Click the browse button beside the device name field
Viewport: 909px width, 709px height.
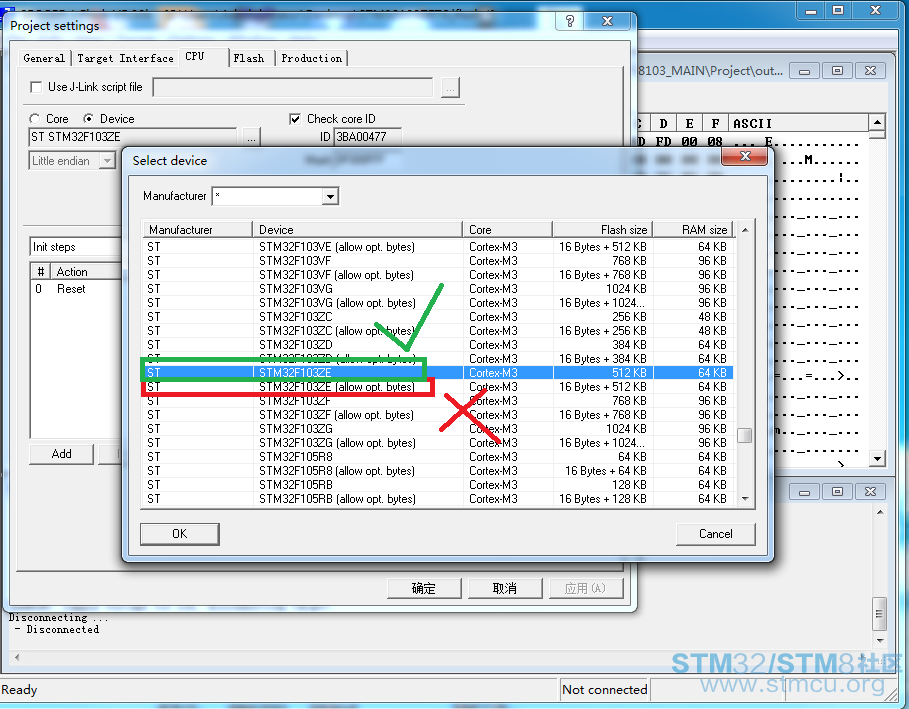252,137
